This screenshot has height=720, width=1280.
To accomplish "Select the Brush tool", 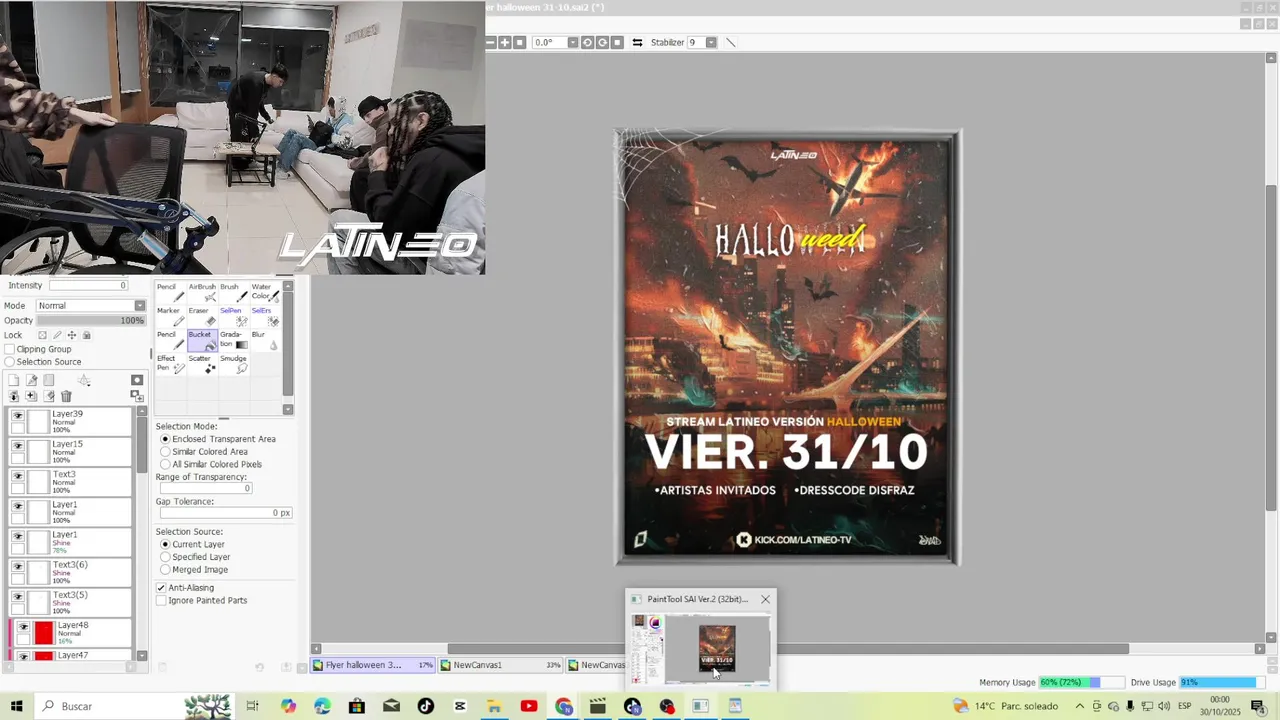I will (232, 292).
